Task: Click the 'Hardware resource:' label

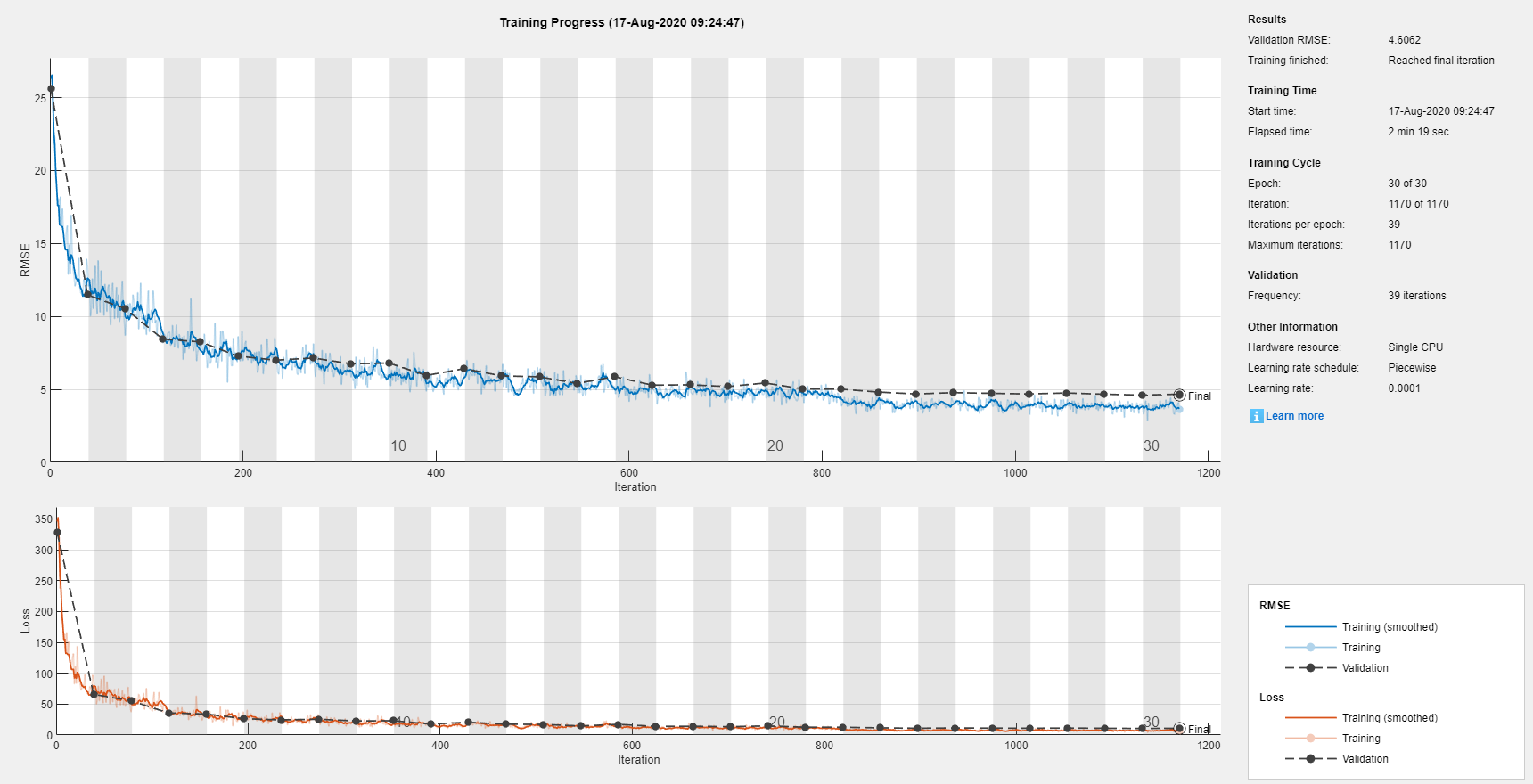Action: [x=1294, y=347]
